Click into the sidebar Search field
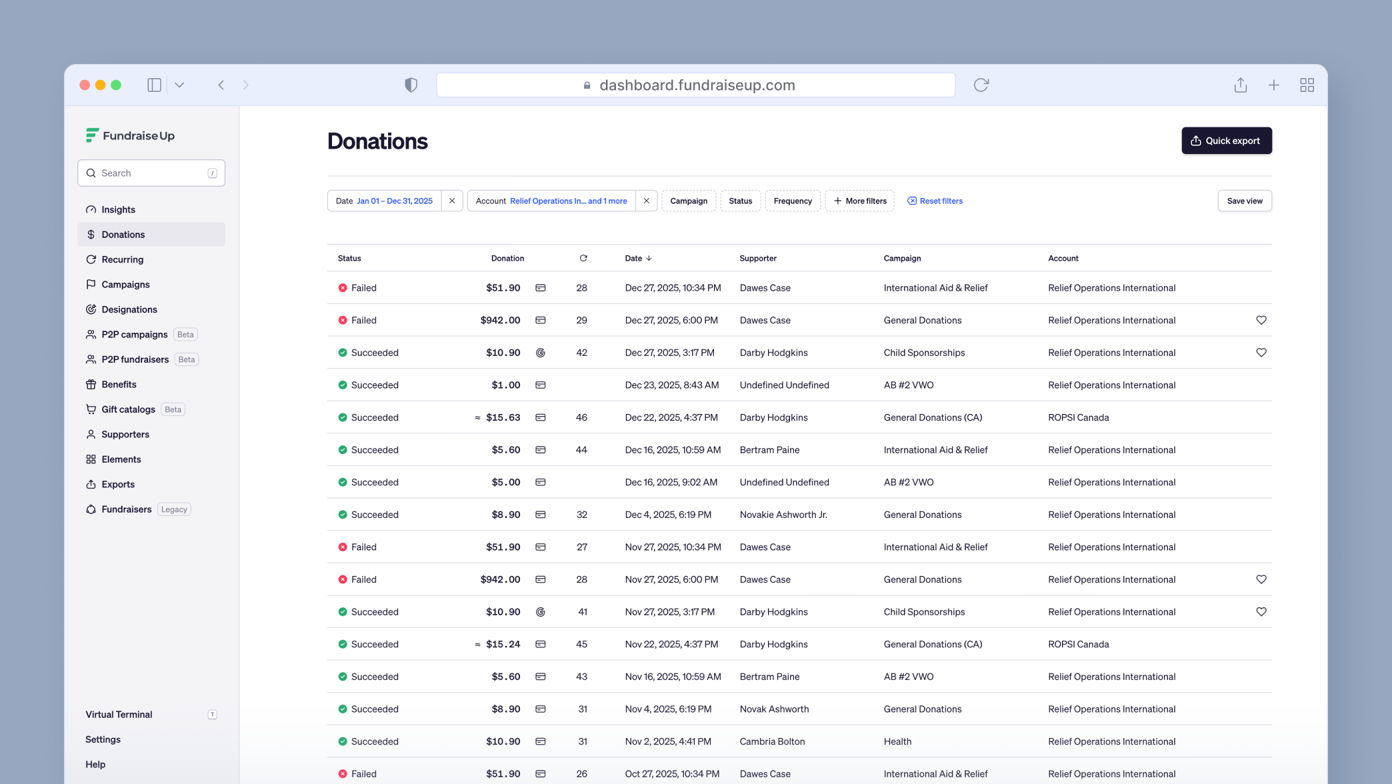Image resolution: width=1392 pixels, height=784 pixels. [x=151, y=173]
